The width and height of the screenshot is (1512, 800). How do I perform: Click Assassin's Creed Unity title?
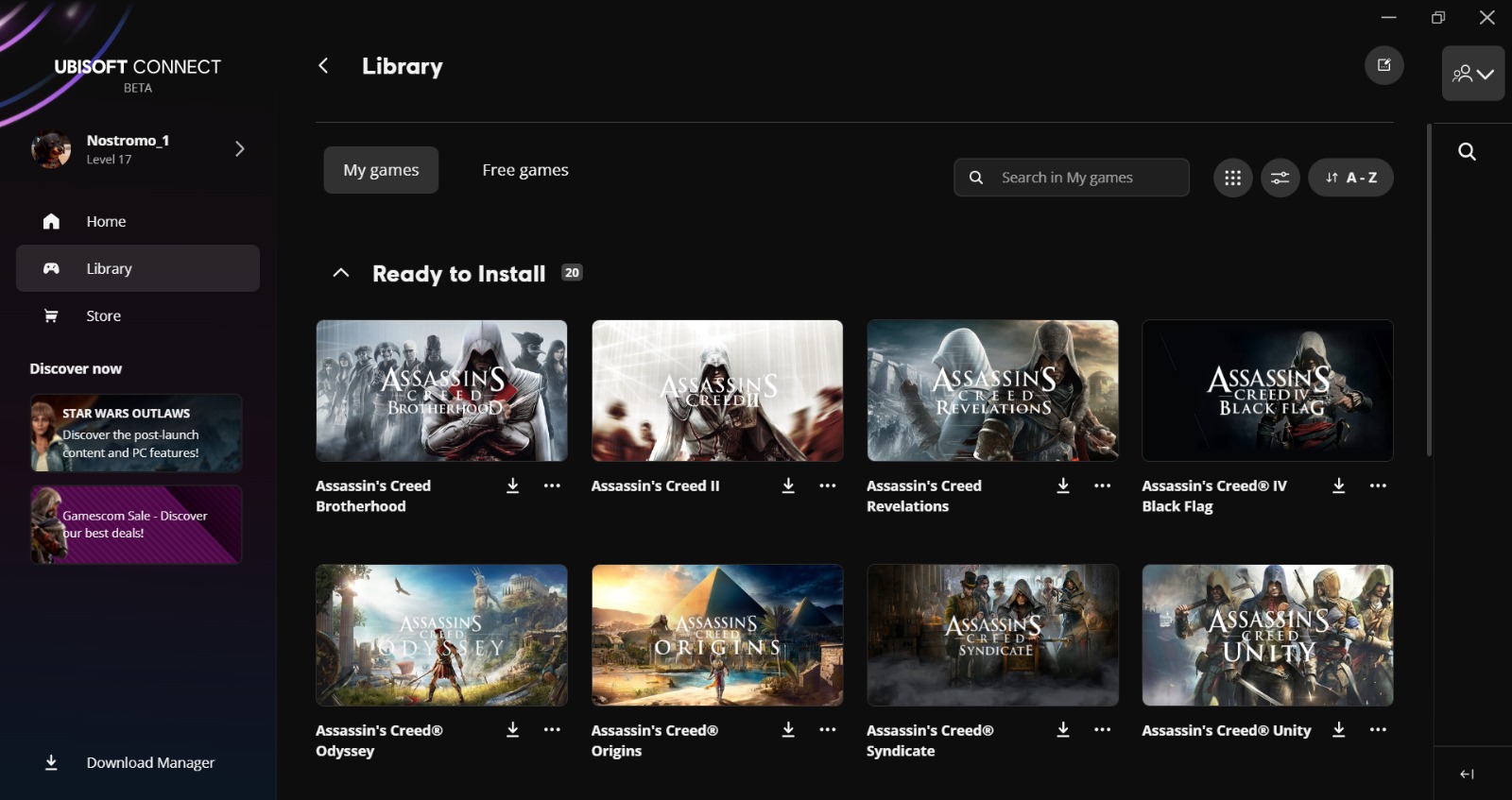tap(1226, 730)
